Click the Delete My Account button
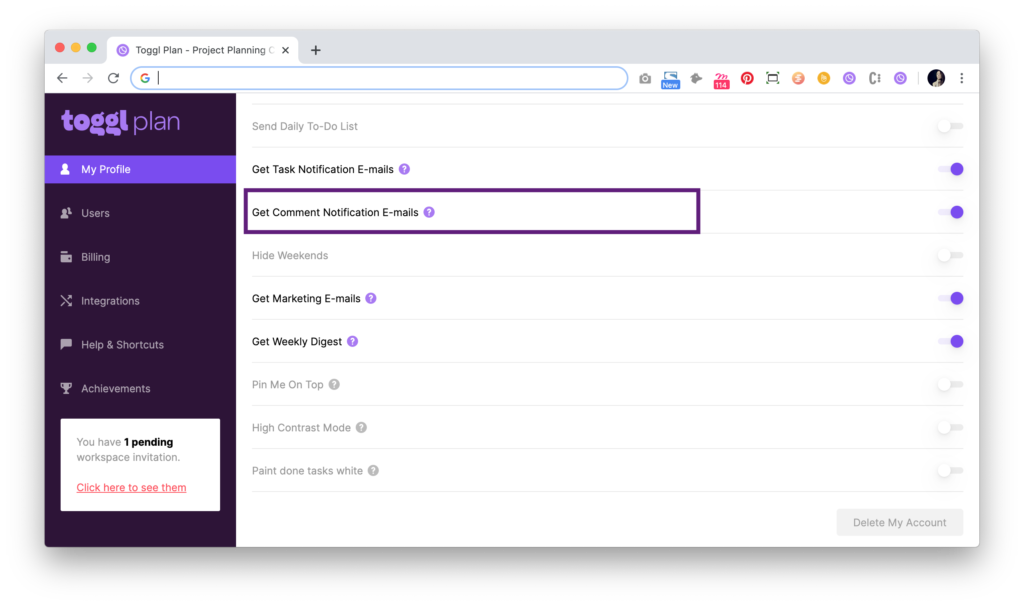Viewport: 1024px width, 606px height. coord(899,523)
